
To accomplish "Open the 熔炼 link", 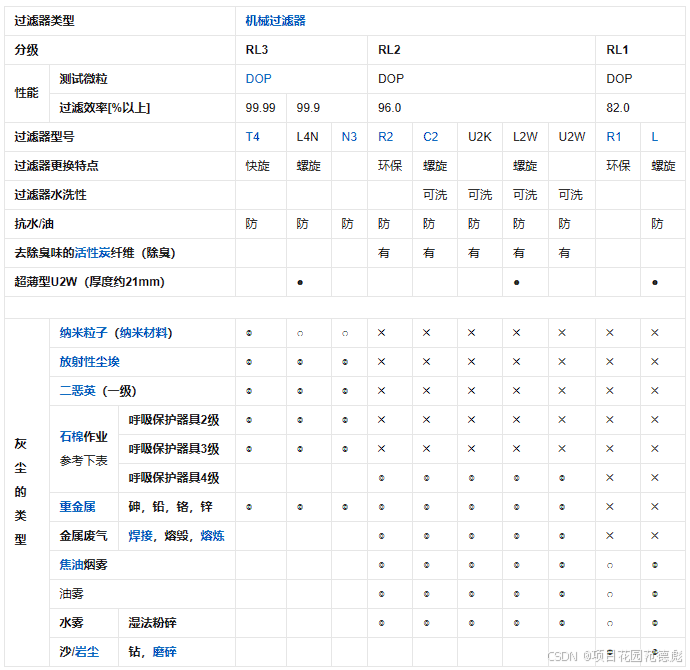I will click(213, 536).
